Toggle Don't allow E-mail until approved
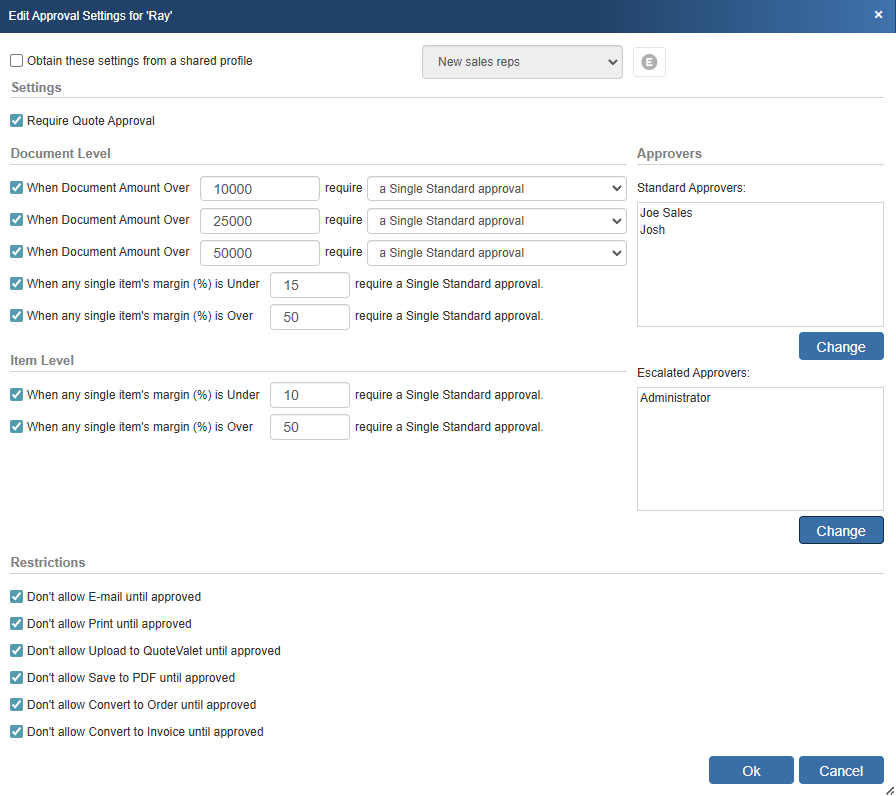The width and height of the screenshot is (896, 796). click(17, 597)
